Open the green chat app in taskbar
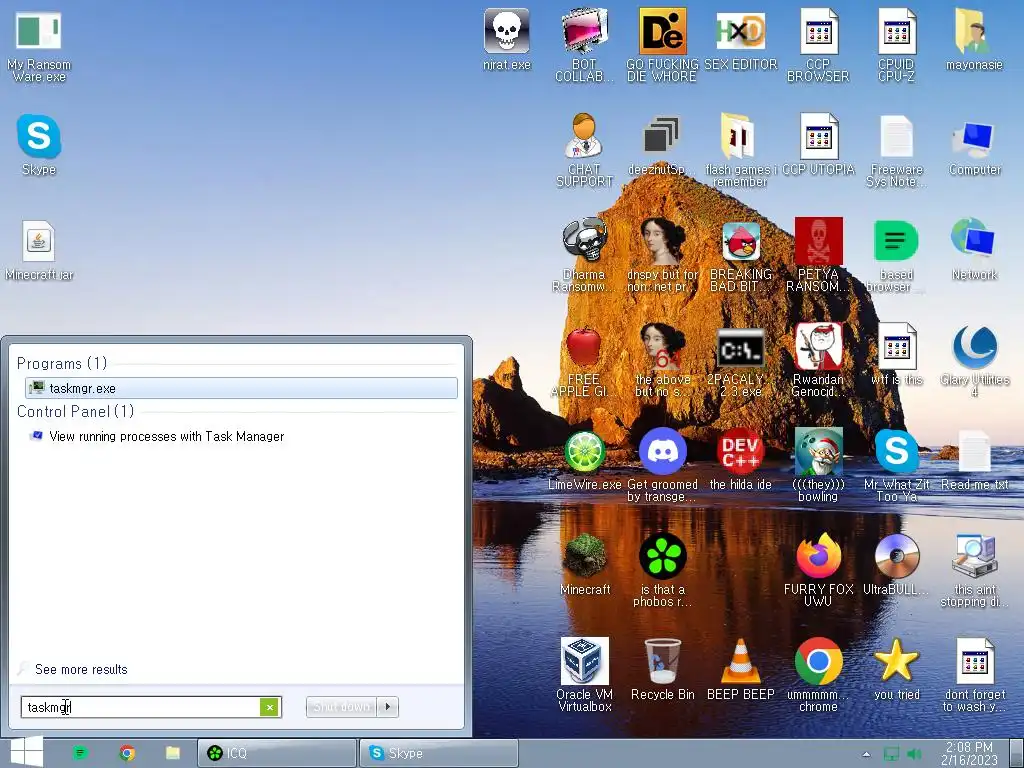 pyautogui.click(x=80, y=753)
